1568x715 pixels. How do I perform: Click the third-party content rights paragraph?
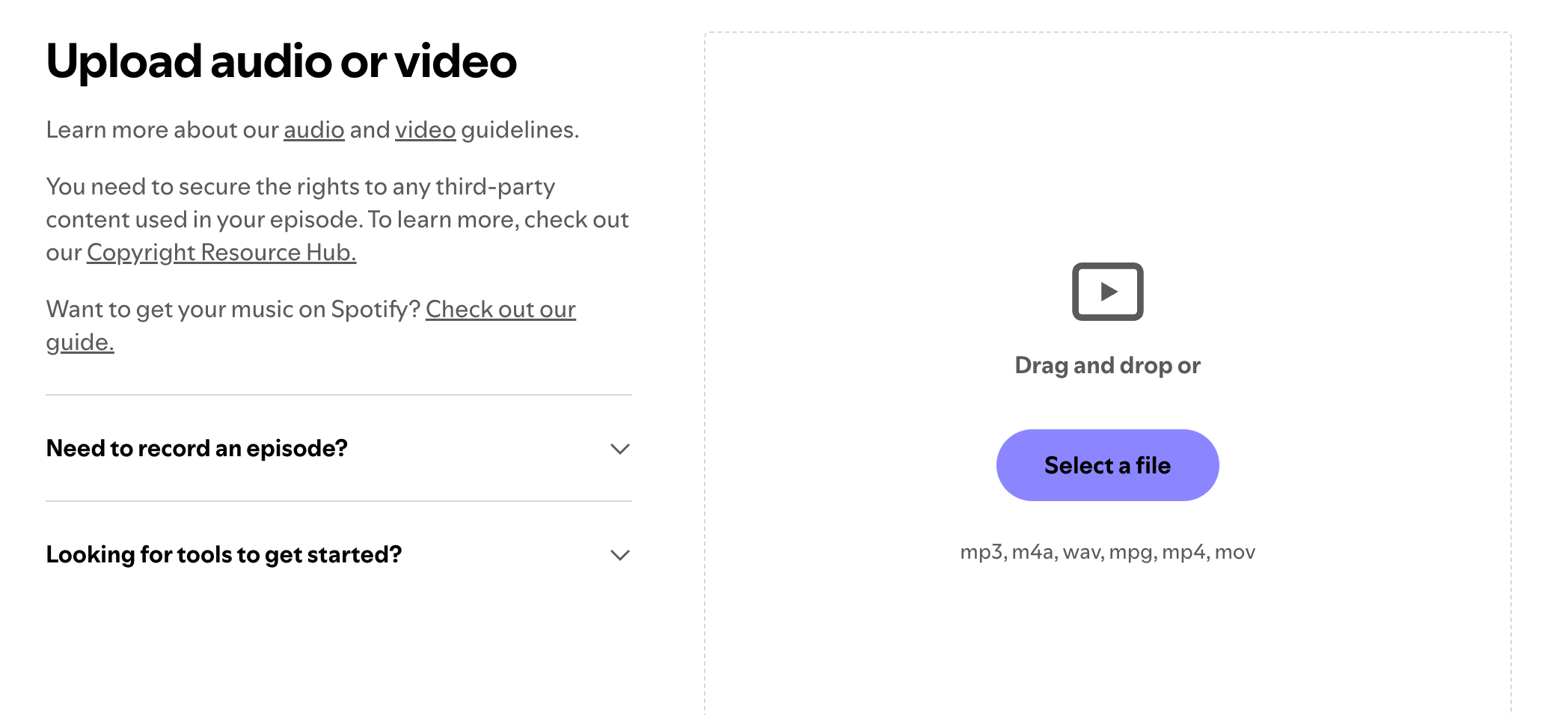[337, 219]
